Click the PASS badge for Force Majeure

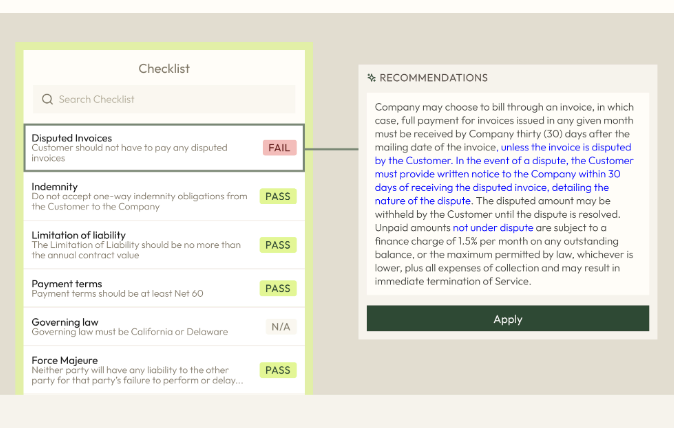click(x=278, y=370)
